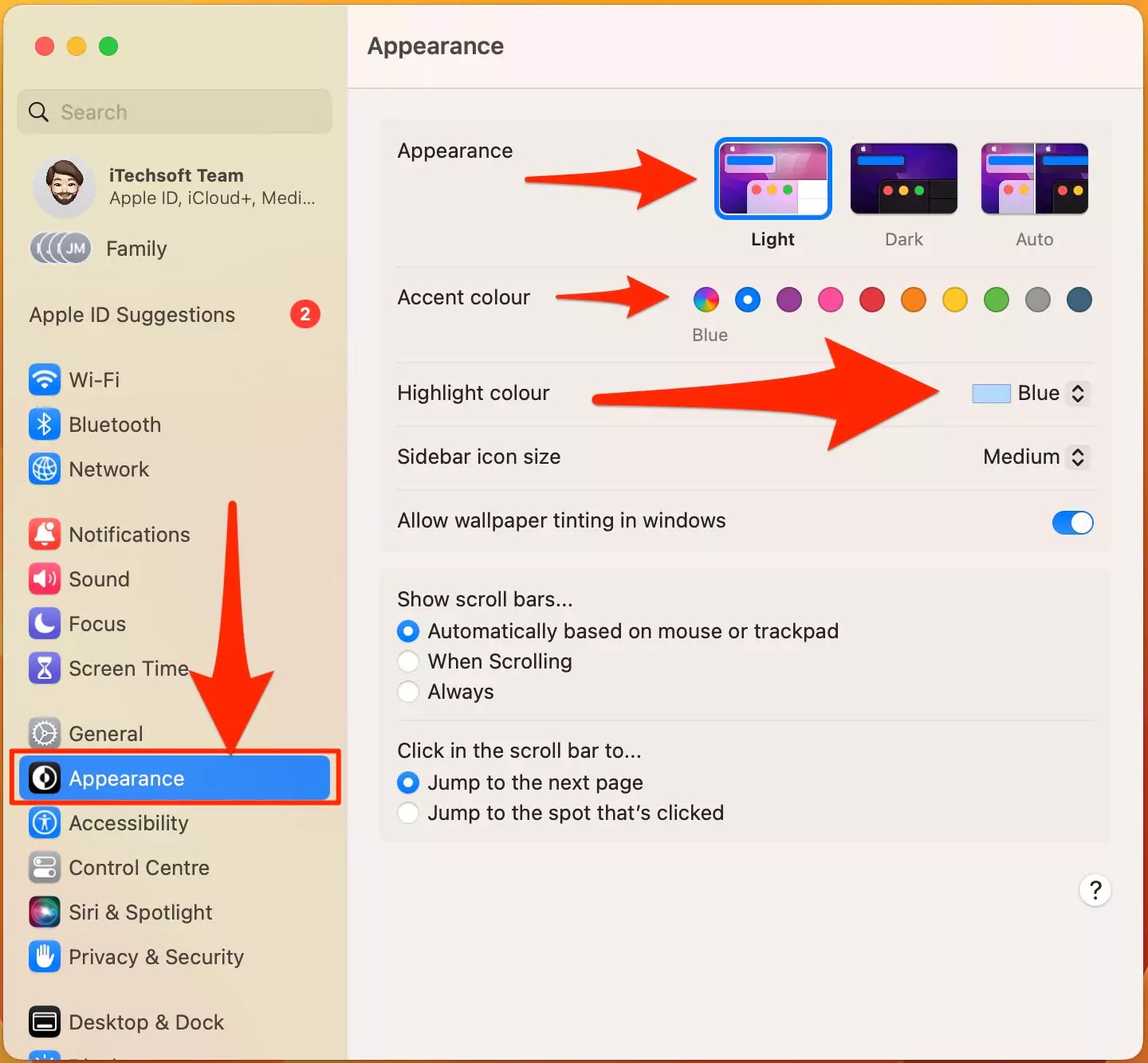Viewport: 1148px width, 1063px height.
Task: Open Siri & Spotlight settings
Action: [x=140, y=912]
